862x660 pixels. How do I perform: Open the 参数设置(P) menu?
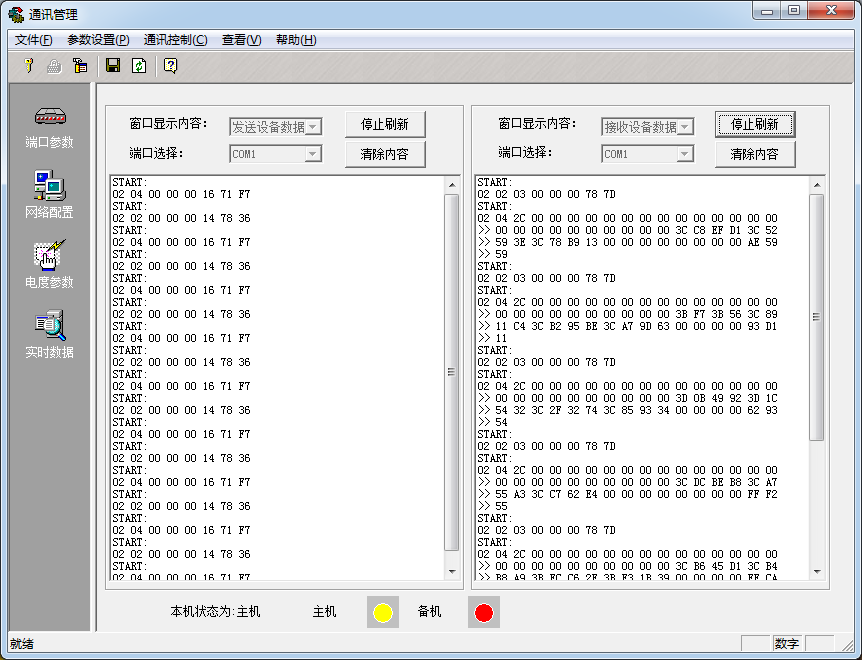(98, 40)
